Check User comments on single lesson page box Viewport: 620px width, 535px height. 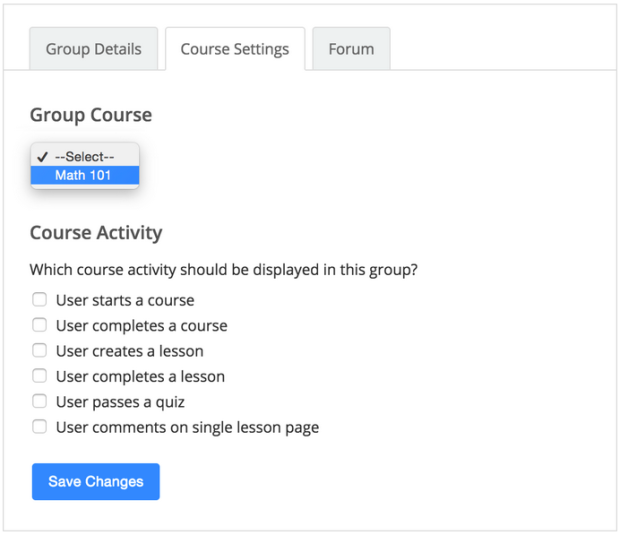coord(40,427)
